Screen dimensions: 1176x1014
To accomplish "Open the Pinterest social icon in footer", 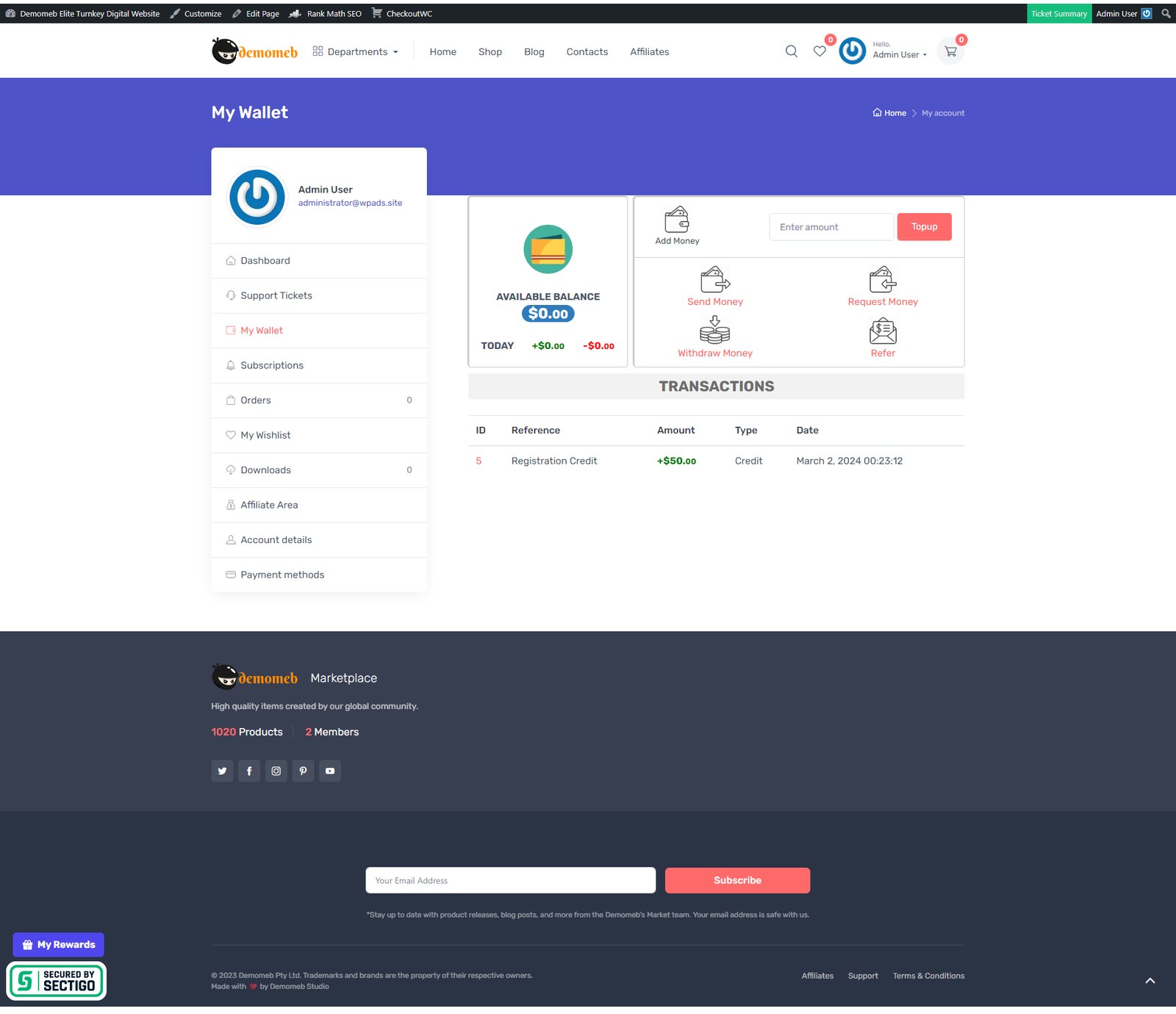I will tap(303, 771).
